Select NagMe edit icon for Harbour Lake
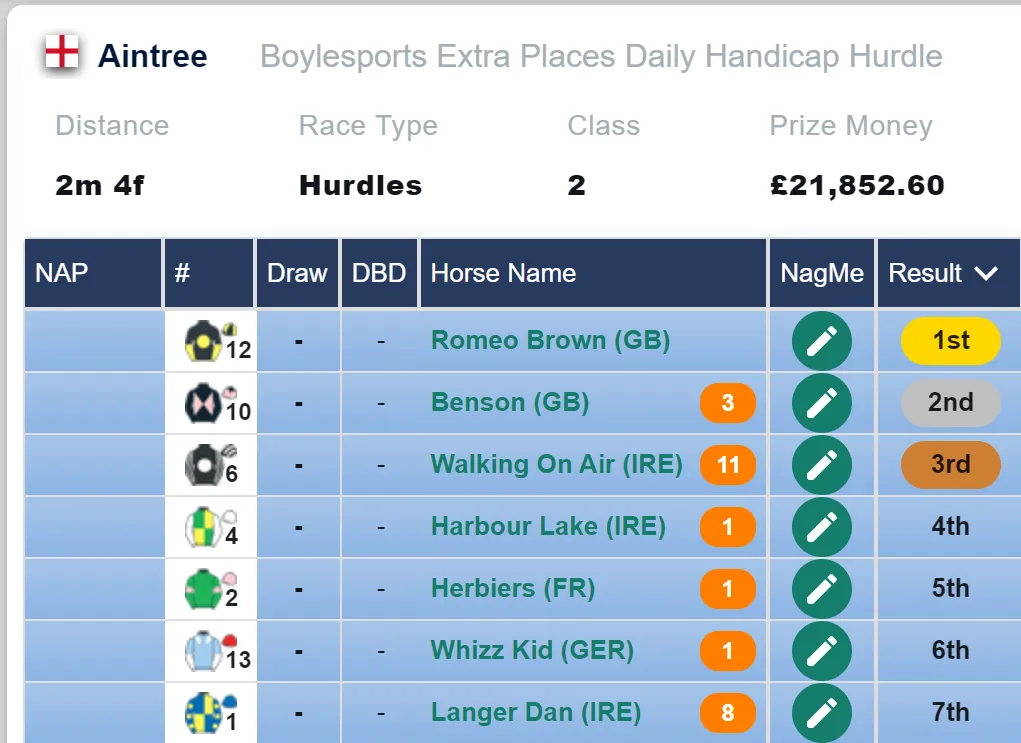Viewport: 1021px width, 743px height. pos(822,526)
